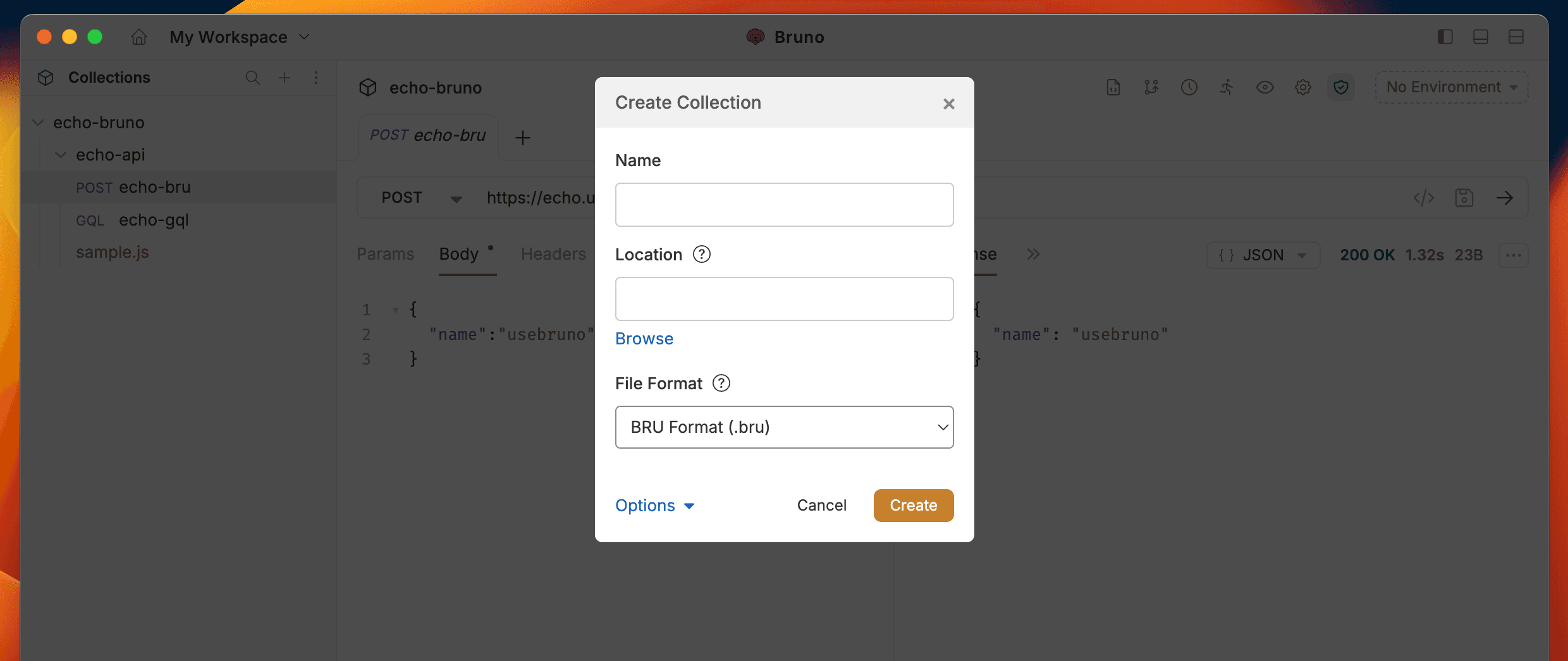Search collections using the magnifier icon
1568x661 pixels.
pyautogui.click(x=252, y=78)
